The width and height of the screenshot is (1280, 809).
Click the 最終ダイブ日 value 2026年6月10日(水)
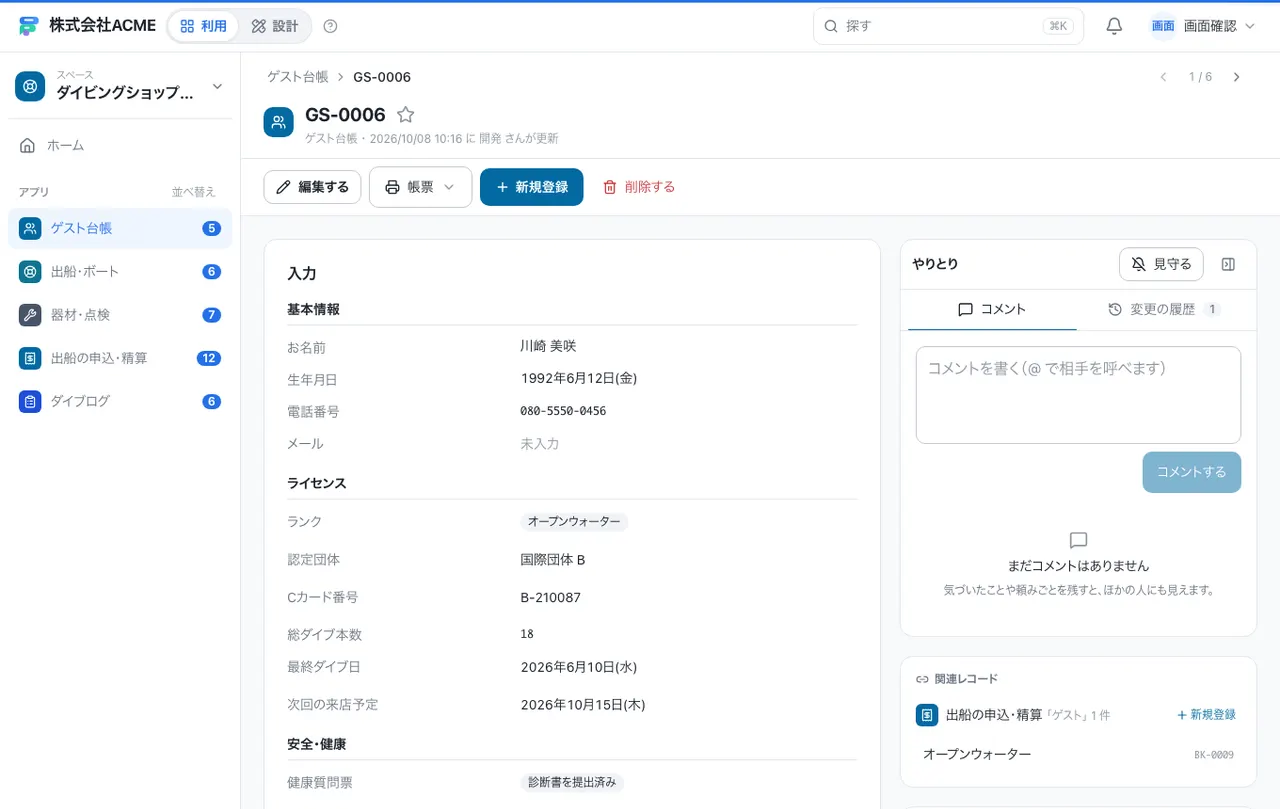(x=579, y=666)
